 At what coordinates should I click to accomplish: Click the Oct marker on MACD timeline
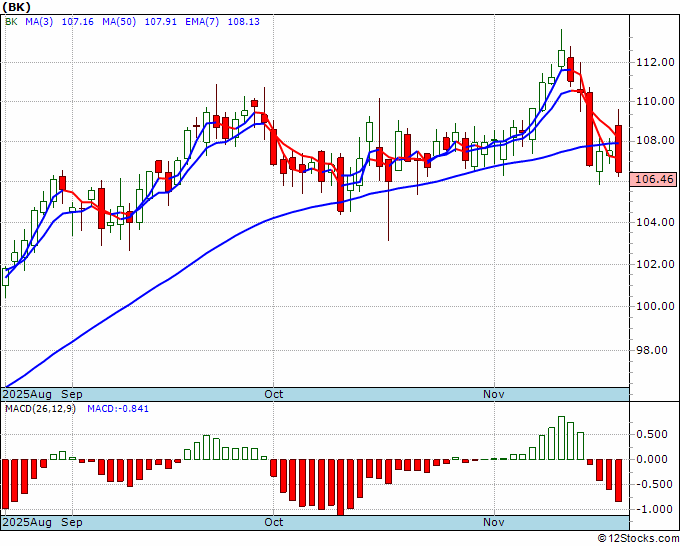click(274, 522)
